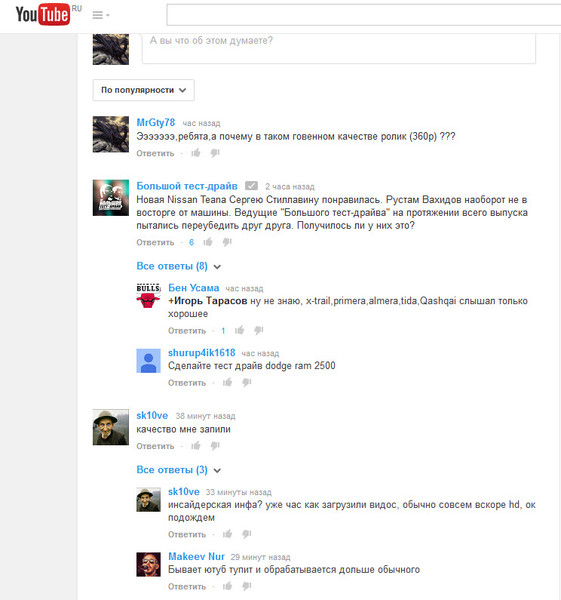Open Makeev Nur's profile link

point(196,556)
